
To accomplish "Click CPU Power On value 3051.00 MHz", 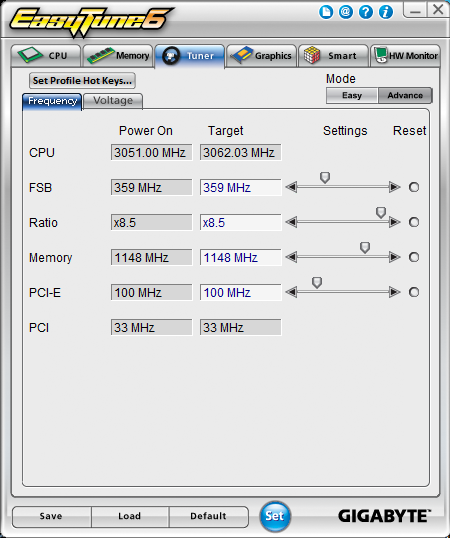I will point(151,152).
